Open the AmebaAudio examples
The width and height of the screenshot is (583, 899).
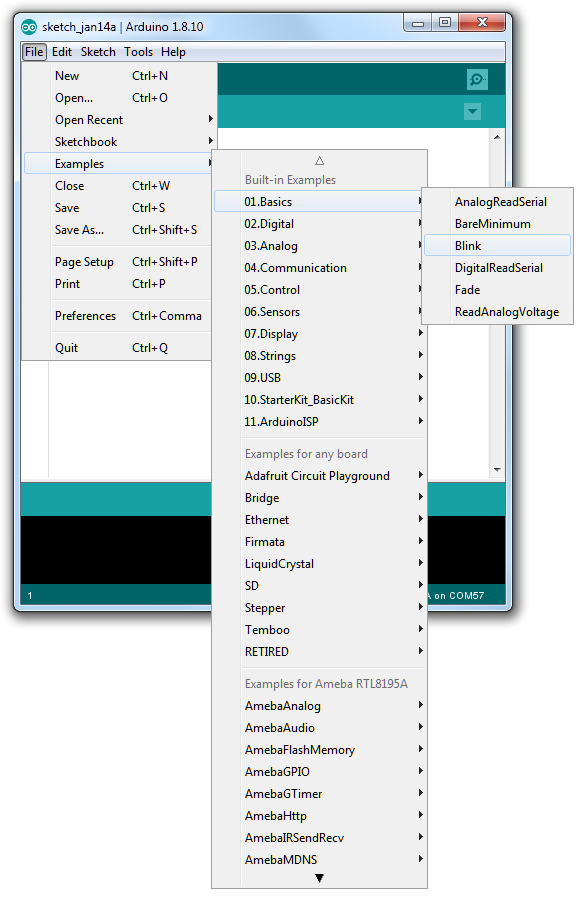point(319,728)
